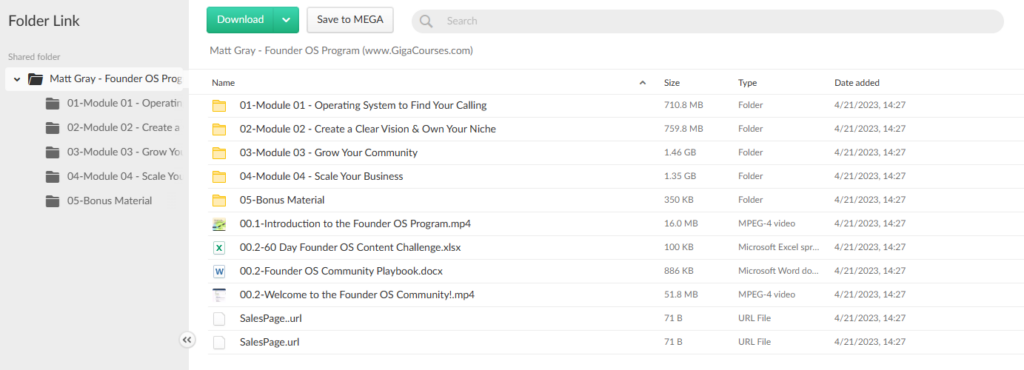Click the search magnifier icon
Viewport: 1024px width, 370px height.
[x=426, y=21]
